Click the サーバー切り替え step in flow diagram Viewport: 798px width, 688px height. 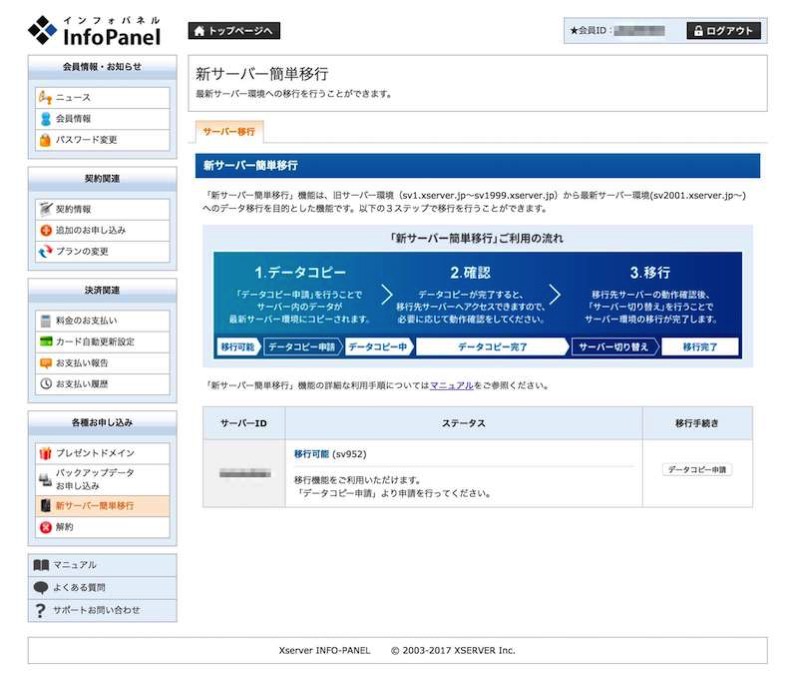(x=614, y=347)
